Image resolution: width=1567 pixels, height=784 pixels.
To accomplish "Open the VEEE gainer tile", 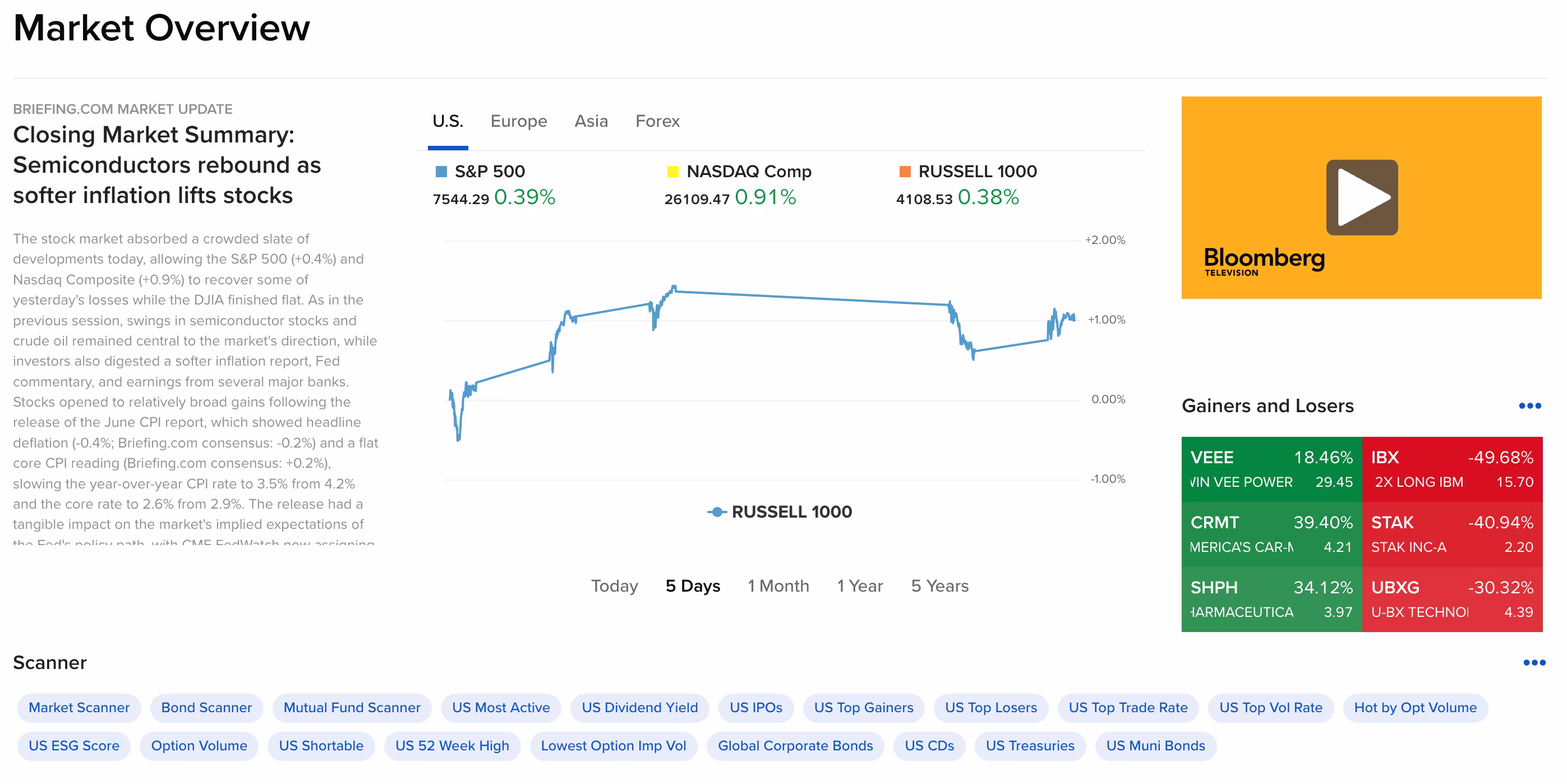I will point(1271,469).
